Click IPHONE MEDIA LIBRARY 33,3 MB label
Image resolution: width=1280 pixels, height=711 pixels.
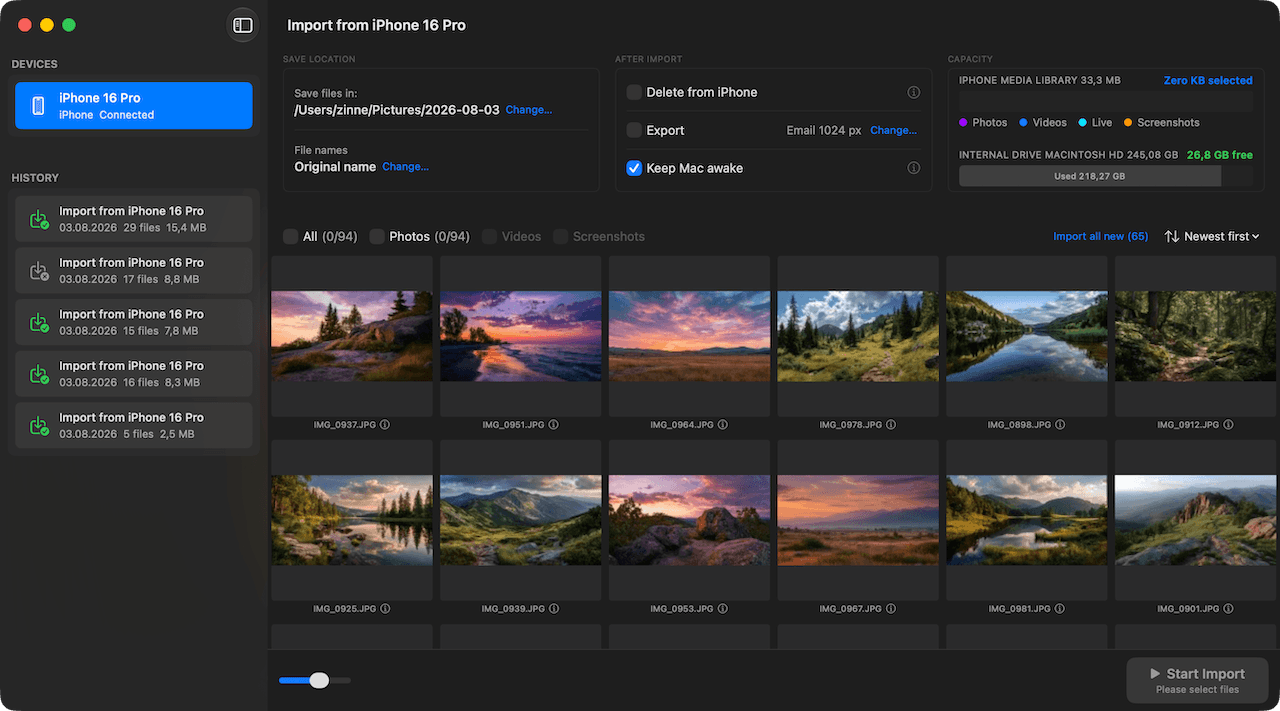coord(1040,80)
